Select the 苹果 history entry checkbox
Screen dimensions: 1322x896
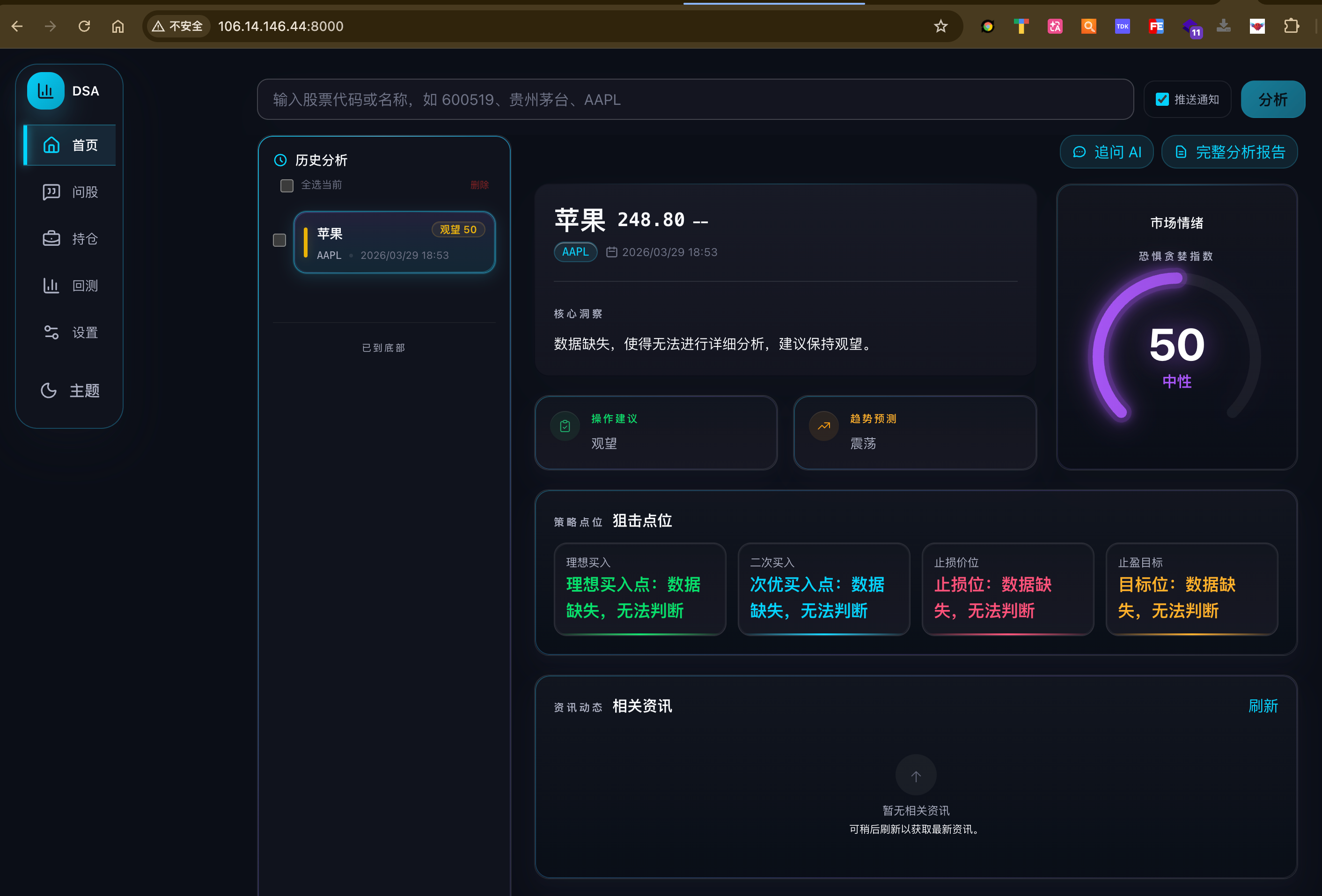(279, 240)
